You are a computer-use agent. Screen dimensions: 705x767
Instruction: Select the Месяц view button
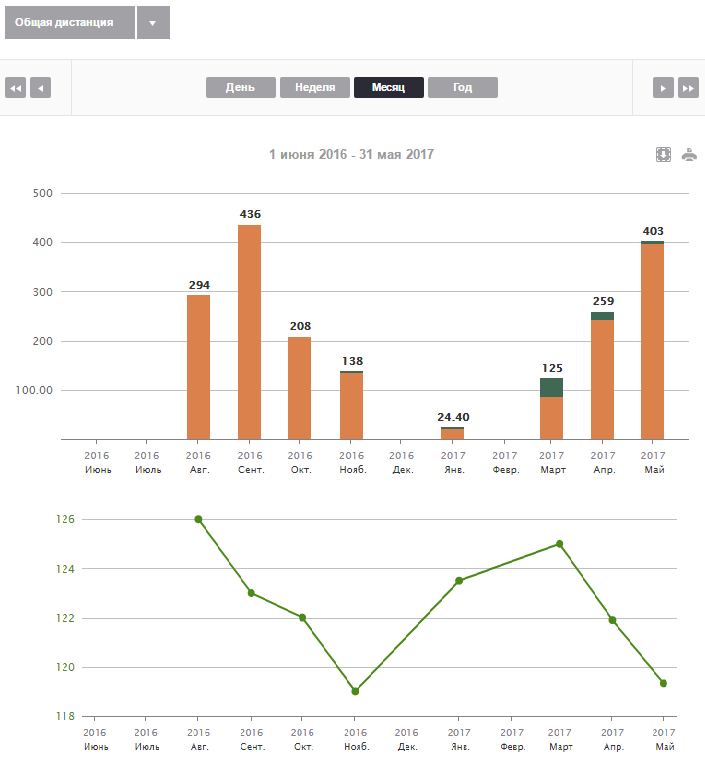pyautogui.click(x=389, y=88)
